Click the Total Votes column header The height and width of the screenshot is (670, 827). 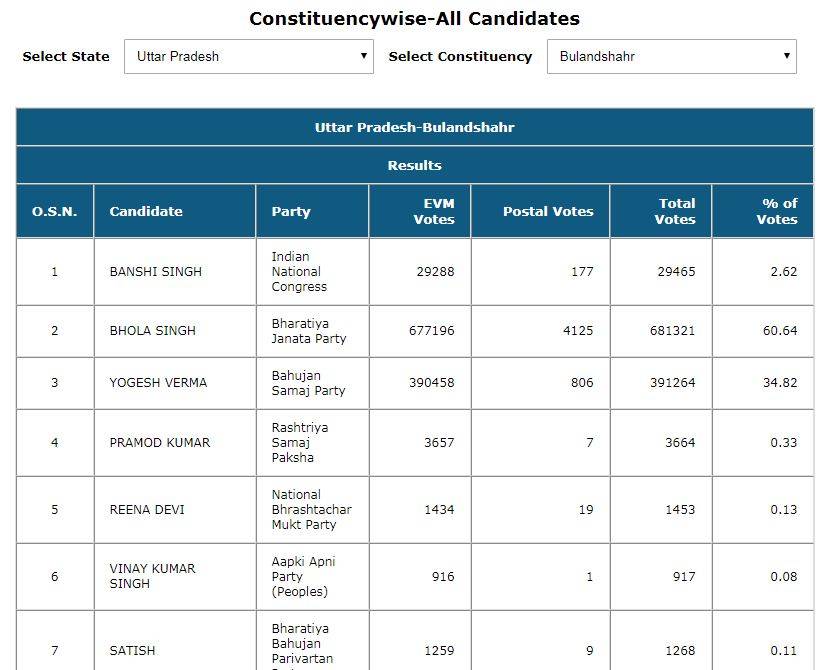tap(676, 211)
